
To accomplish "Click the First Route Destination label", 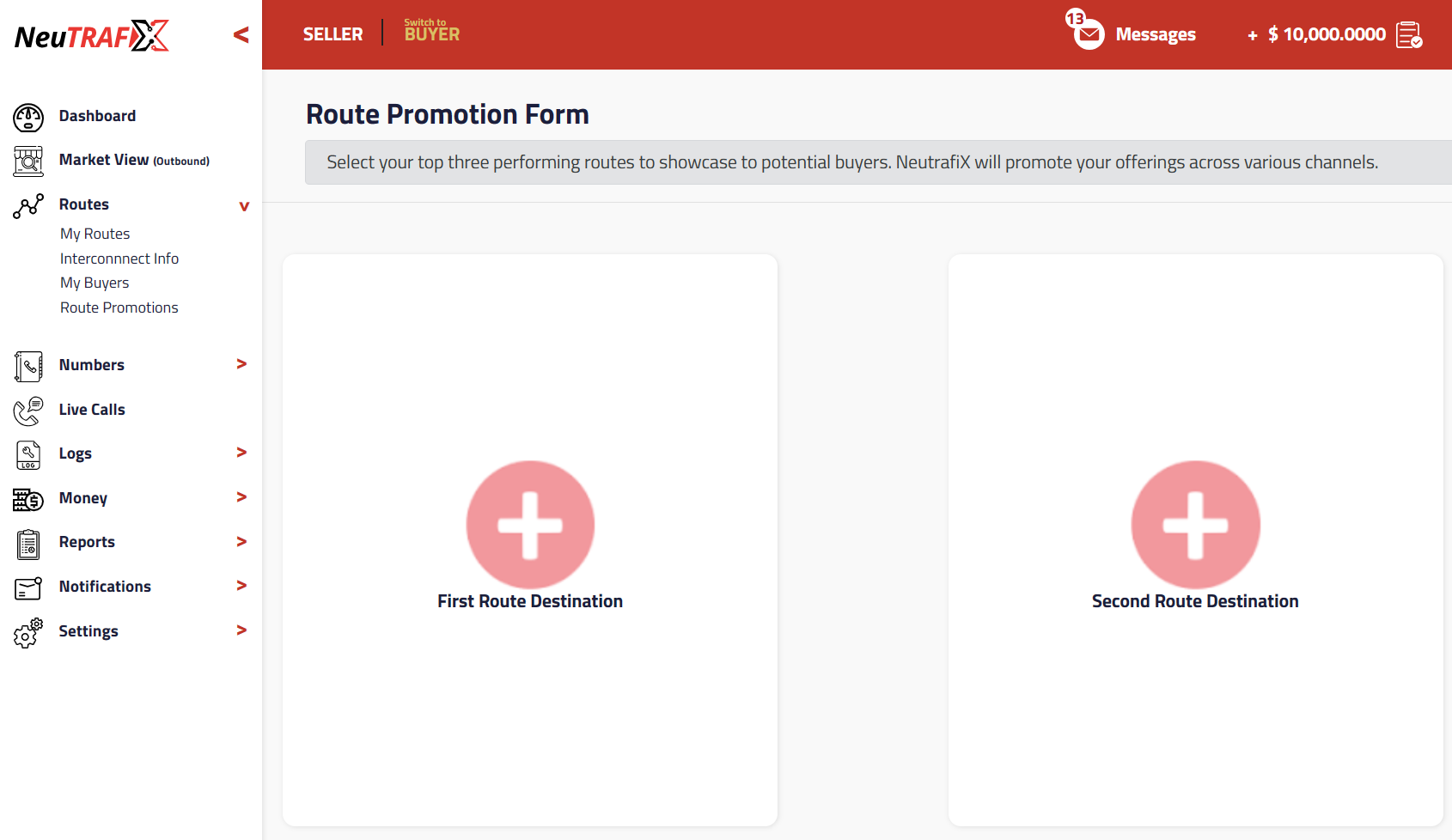I will [x=530, y=601].
